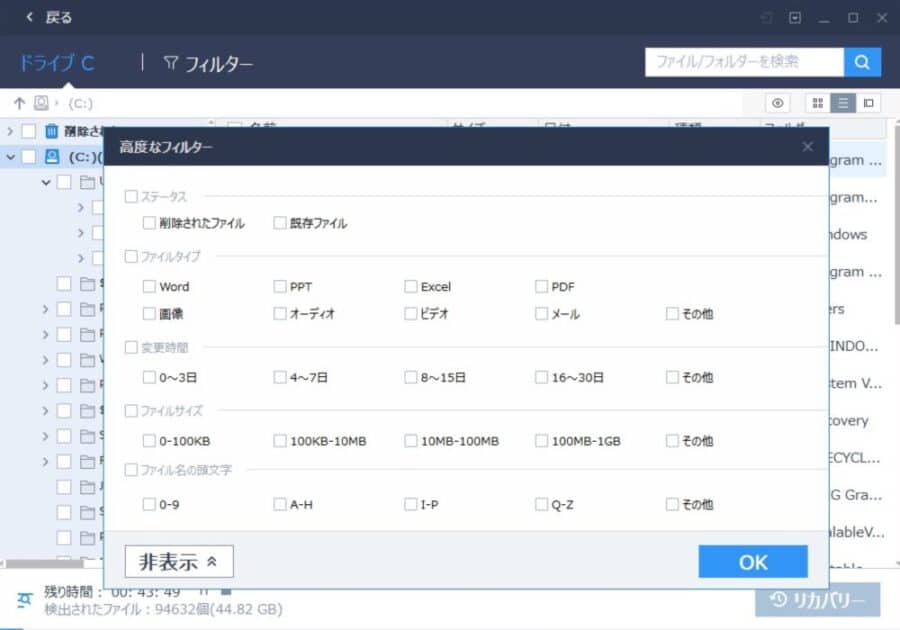Screen dimensions: 900x630
Task: Click the up-arrow navigate parent icon
Action: [x=20, y=103]
